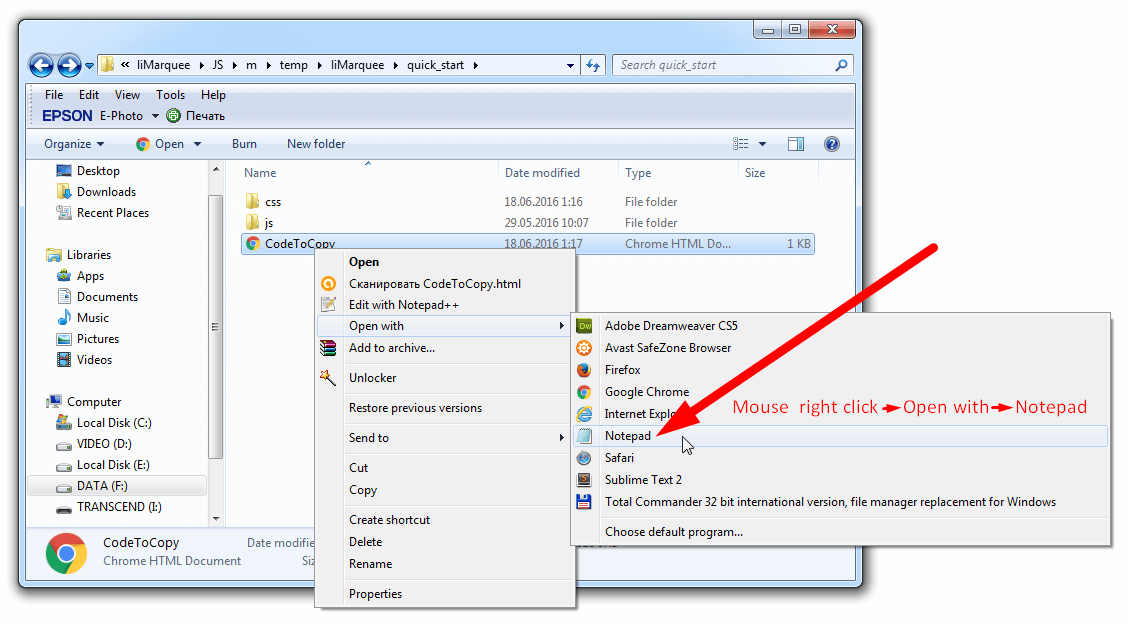This screenshot has width=1128, height=624.
Task: Click the navigation pane scroll up arrow
Action: pyautogui.click(x=215, y=169)
